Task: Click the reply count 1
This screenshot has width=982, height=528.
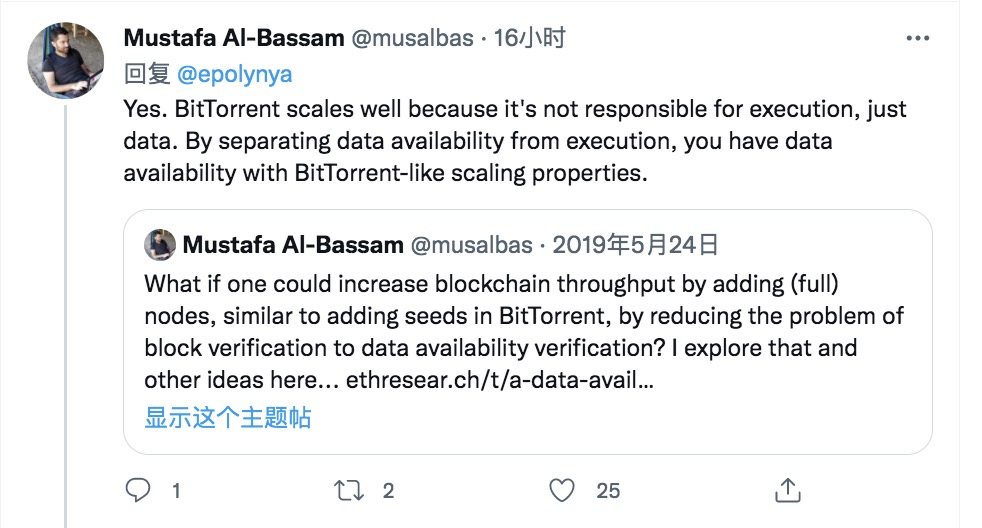Action: coord(177,490)
